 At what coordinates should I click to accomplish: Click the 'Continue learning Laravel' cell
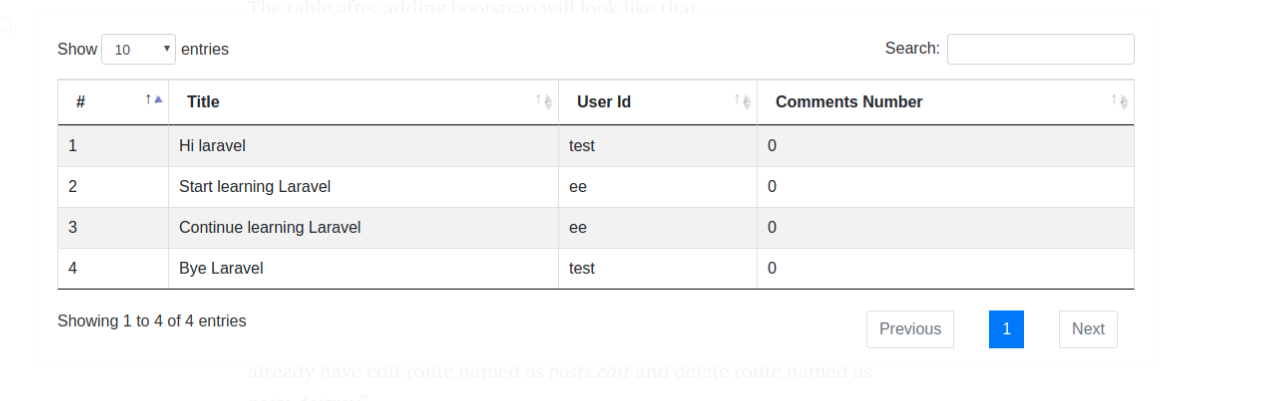[x=269, y=228]
